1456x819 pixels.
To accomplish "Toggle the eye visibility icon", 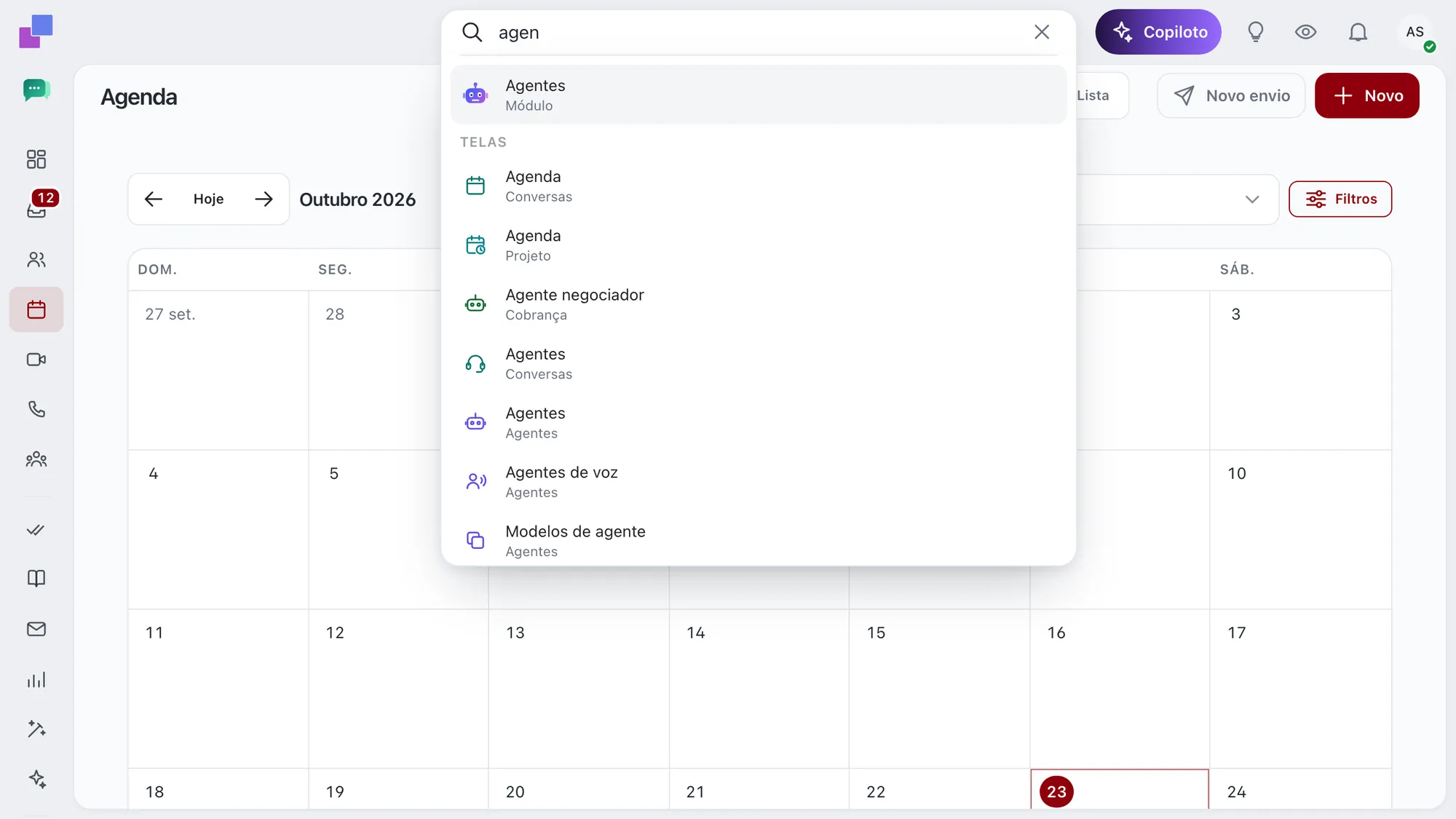I will tap(1305, 32).
